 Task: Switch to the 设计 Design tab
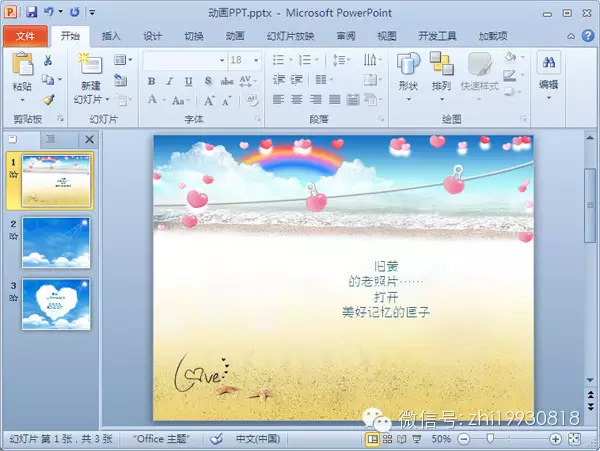click(153, 36)
